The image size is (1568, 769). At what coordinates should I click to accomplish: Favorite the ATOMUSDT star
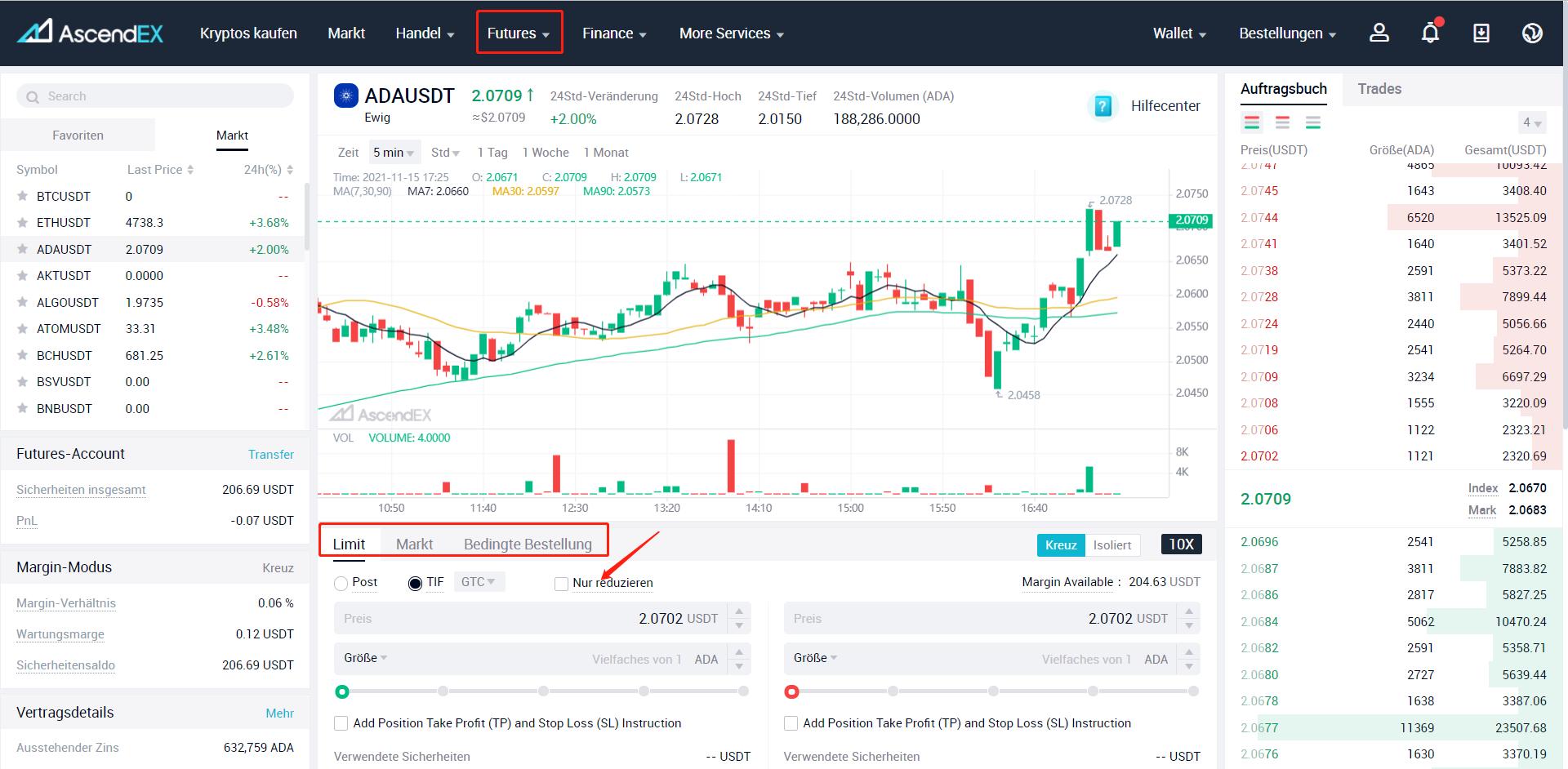point(22,328)
